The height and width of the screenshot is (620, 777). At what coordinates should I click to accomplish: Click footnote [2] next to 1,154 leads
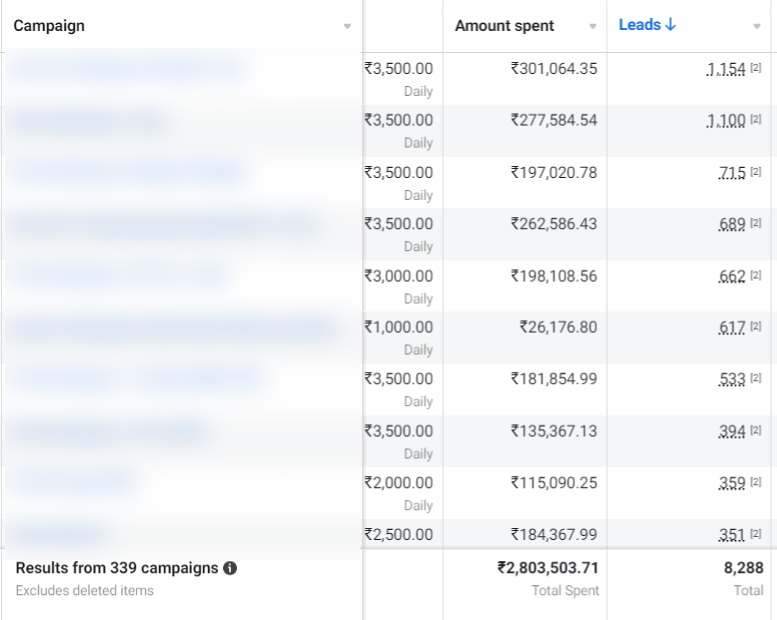click(x=756, y=67)
